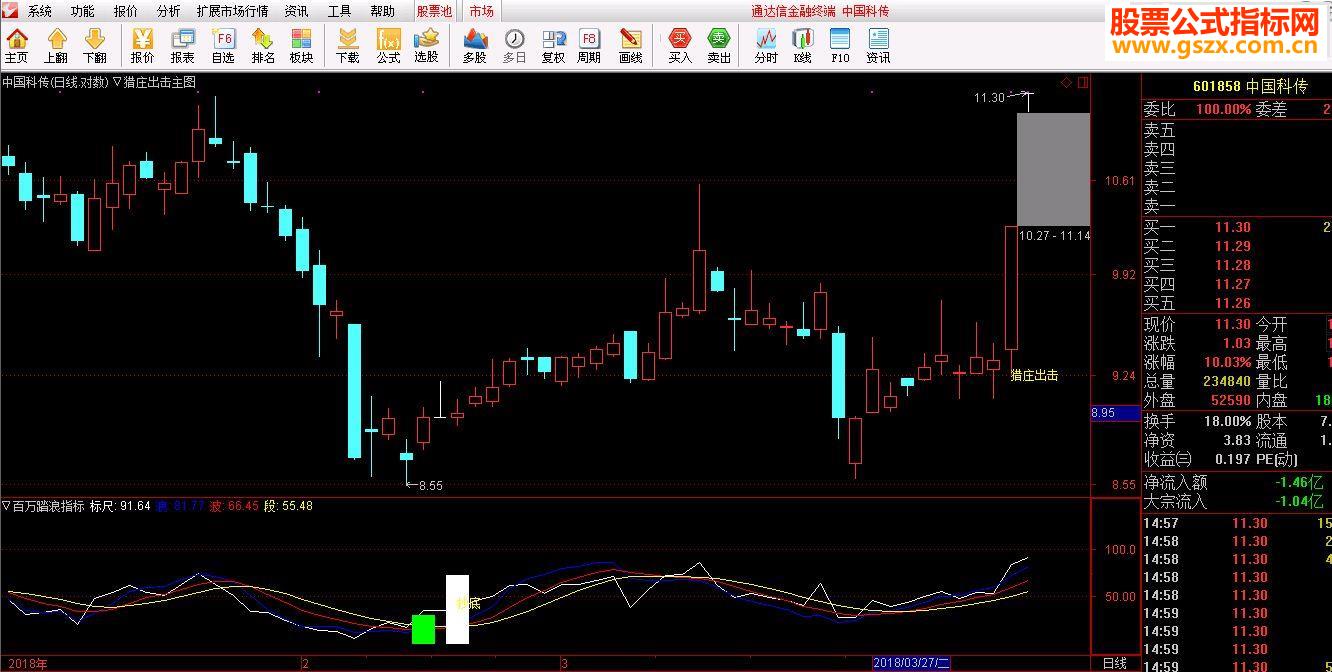Open the 分析 menu
The width and height of the screenshot is (1332, 672).
[x=169, y=11]
